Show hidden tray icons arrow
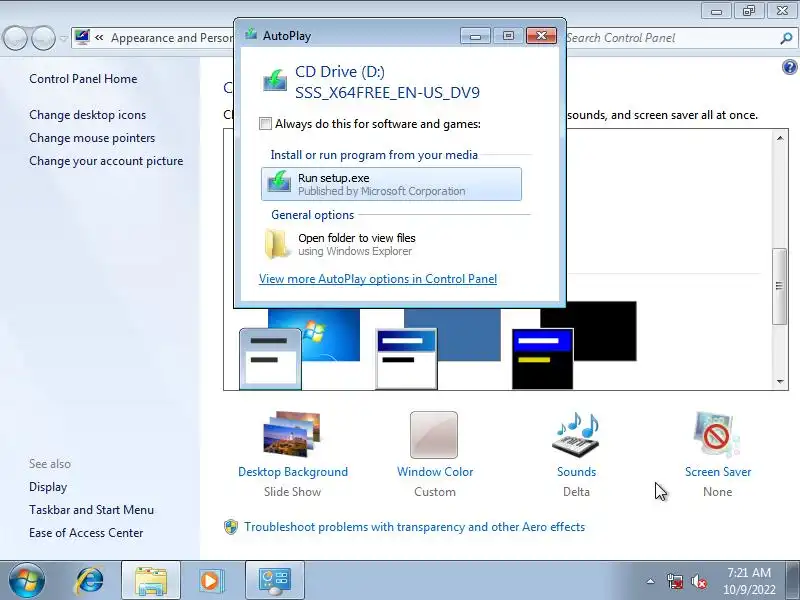Screen dimensions: 800x600 coord(651,581)
